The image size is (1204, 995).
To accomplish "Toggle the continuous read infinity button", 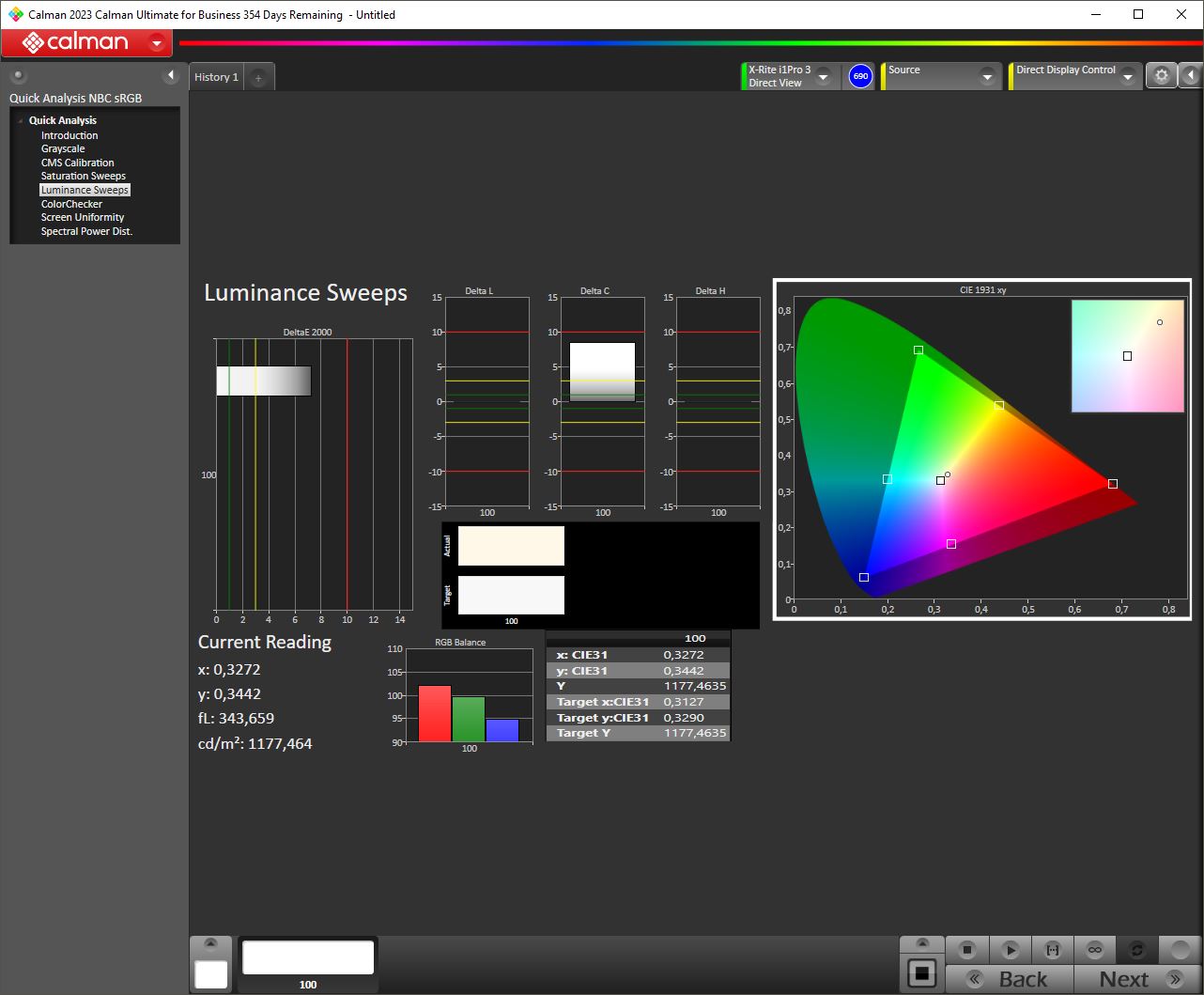I will pyautogui.click(x=1095, y=950).
